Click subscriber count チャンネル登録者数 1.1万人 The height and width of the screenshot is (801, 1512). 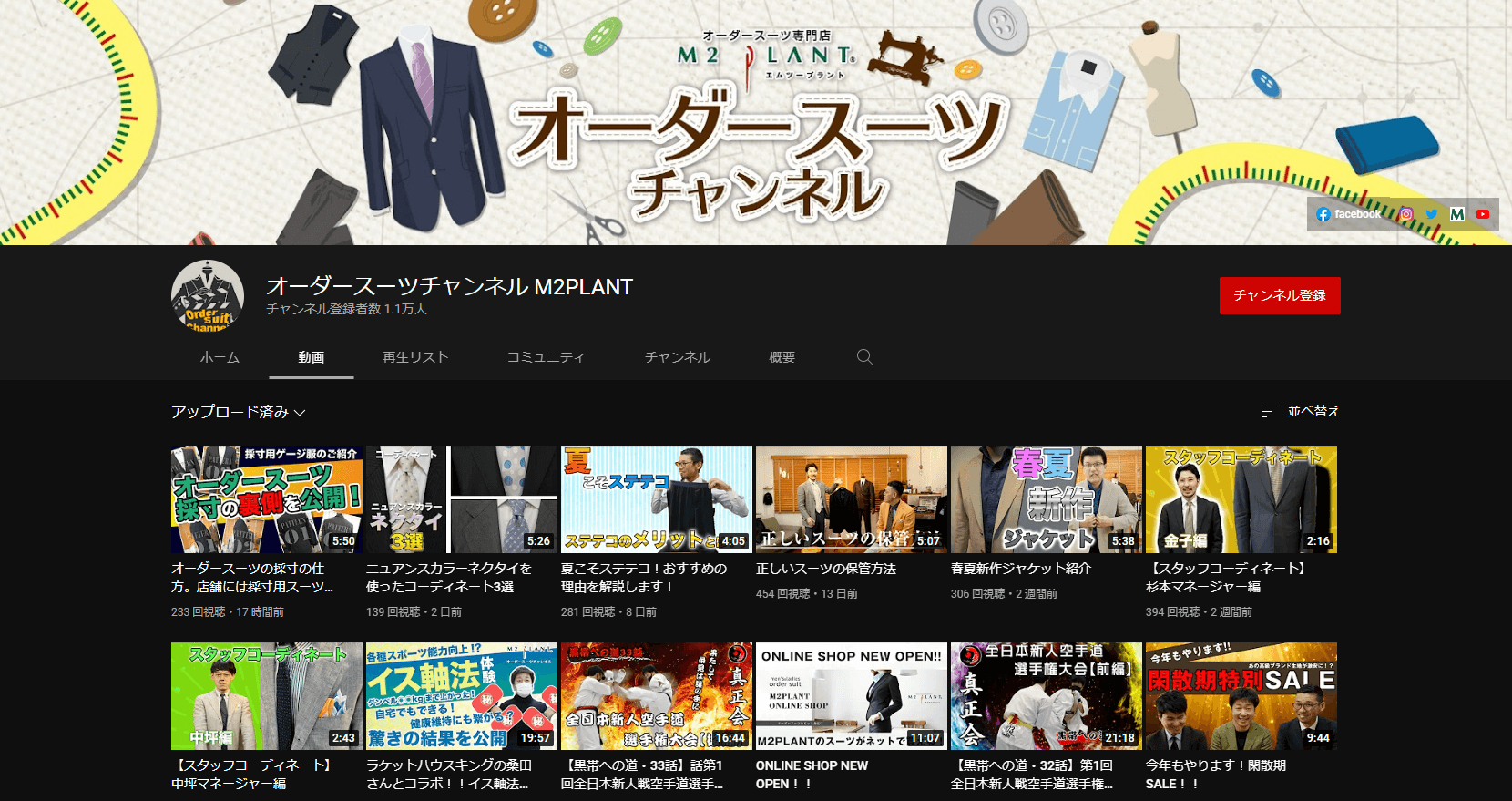[x=346, y=309]
